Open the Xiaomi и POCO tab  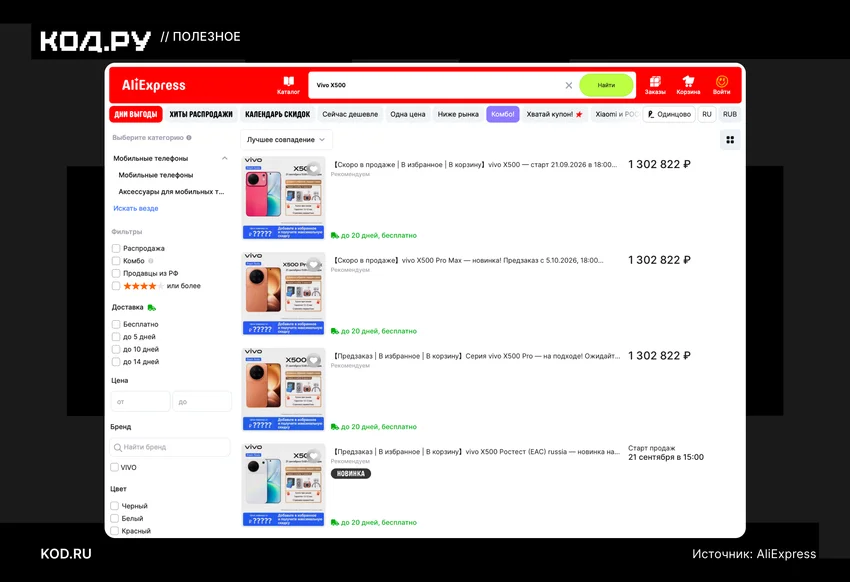pos(616,114)
